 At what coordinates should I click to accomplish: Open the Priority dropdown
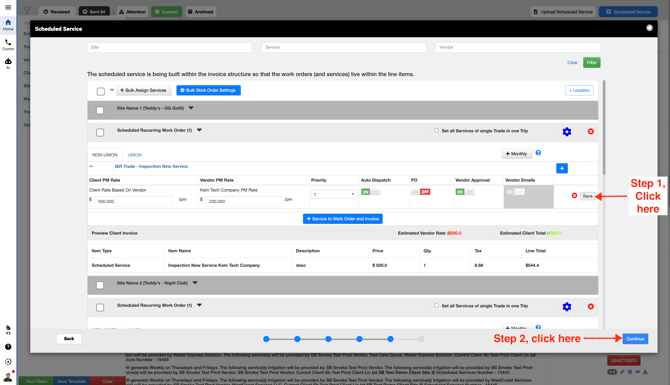pyautogui.click(x=334, y=194)
